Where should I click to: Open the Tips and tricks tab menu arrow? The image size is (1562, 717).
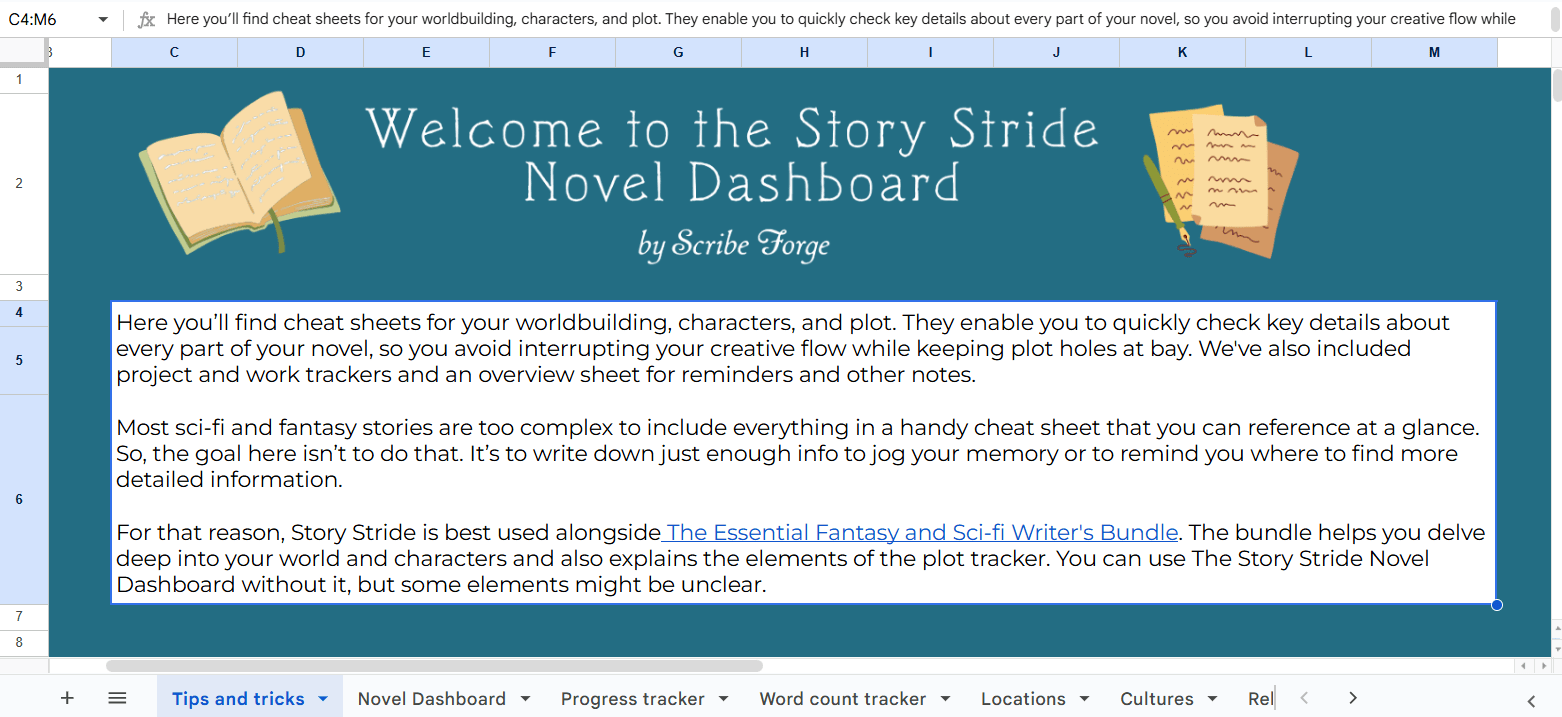pyautogui.click(x=322, y=698)
